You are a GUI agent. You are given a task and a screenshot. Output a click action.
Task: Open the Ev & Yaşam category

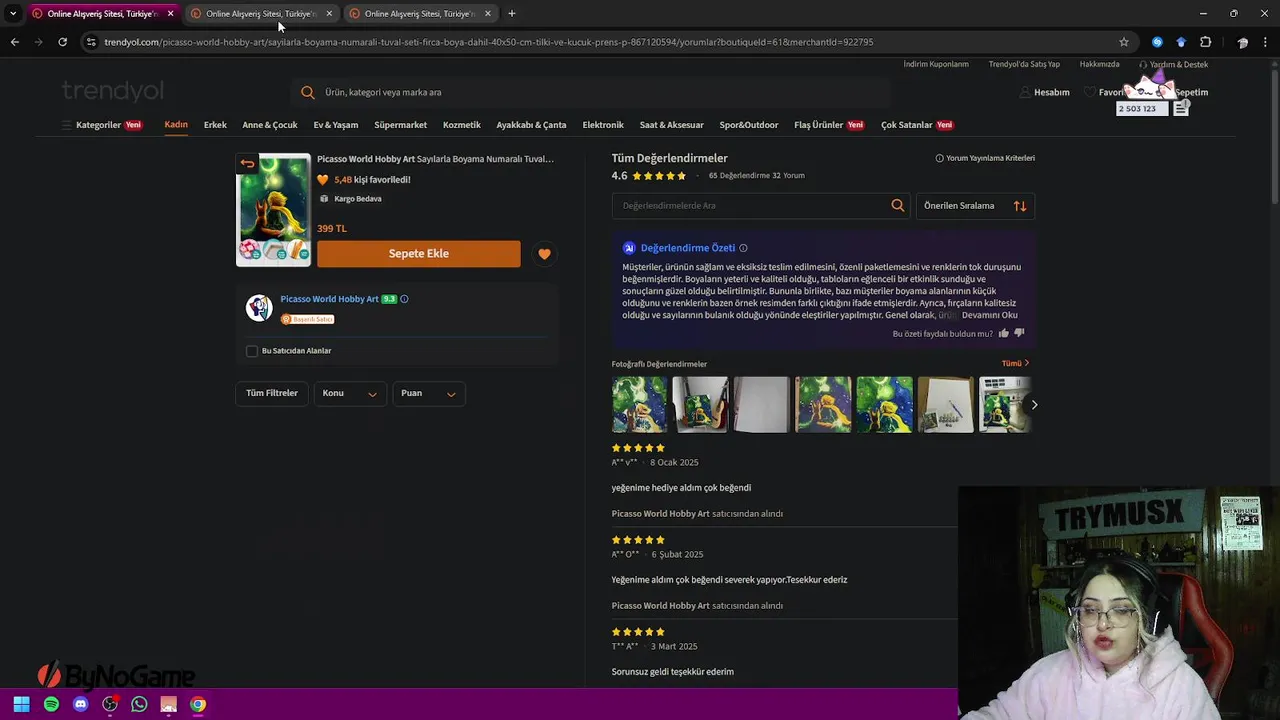point(336,125)
